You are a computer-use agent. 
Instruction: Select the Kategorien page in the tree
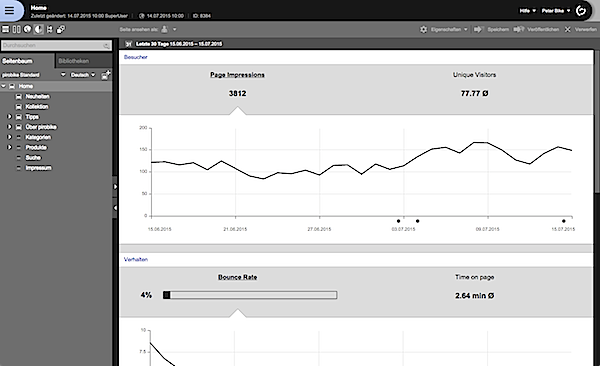pyautogui.click(x=38, y=137)
